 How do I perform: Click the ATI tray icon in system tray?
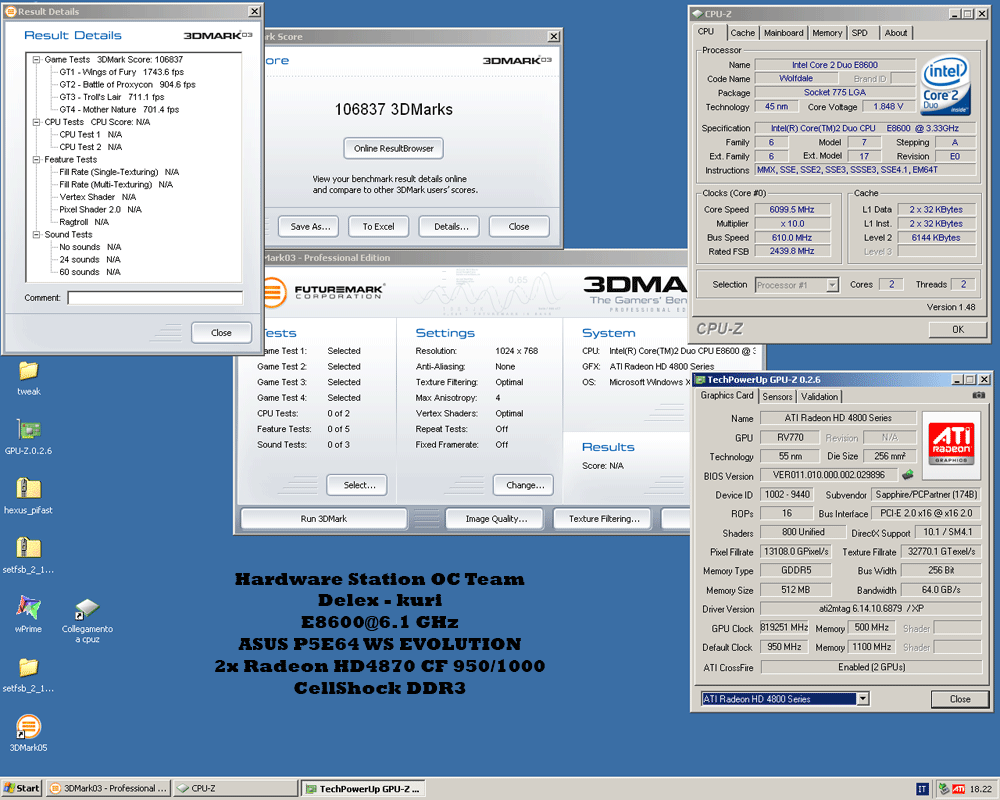click(x=959, y=789)
